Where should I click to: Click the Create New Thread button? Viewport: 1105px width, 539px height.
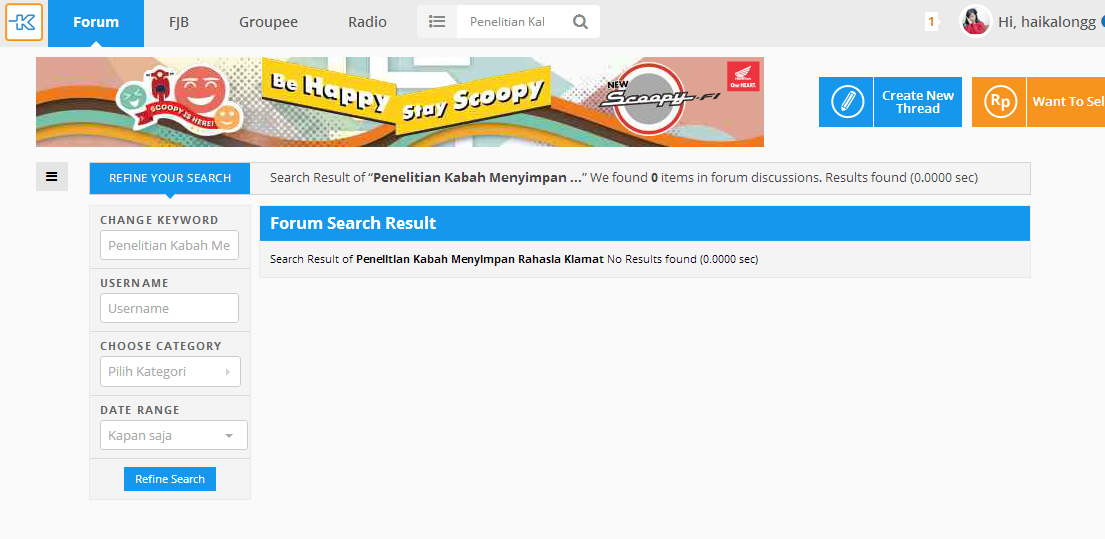[x=918, y=101]
